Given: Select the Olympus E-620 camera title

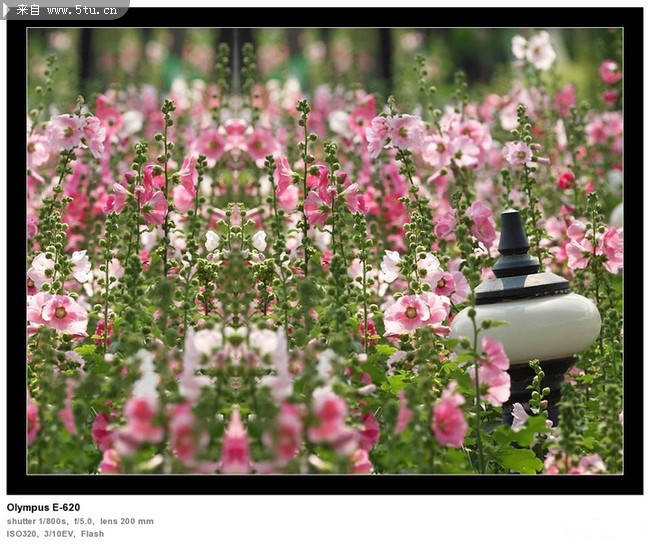Looking at the screenshot, I should (43, 507).
